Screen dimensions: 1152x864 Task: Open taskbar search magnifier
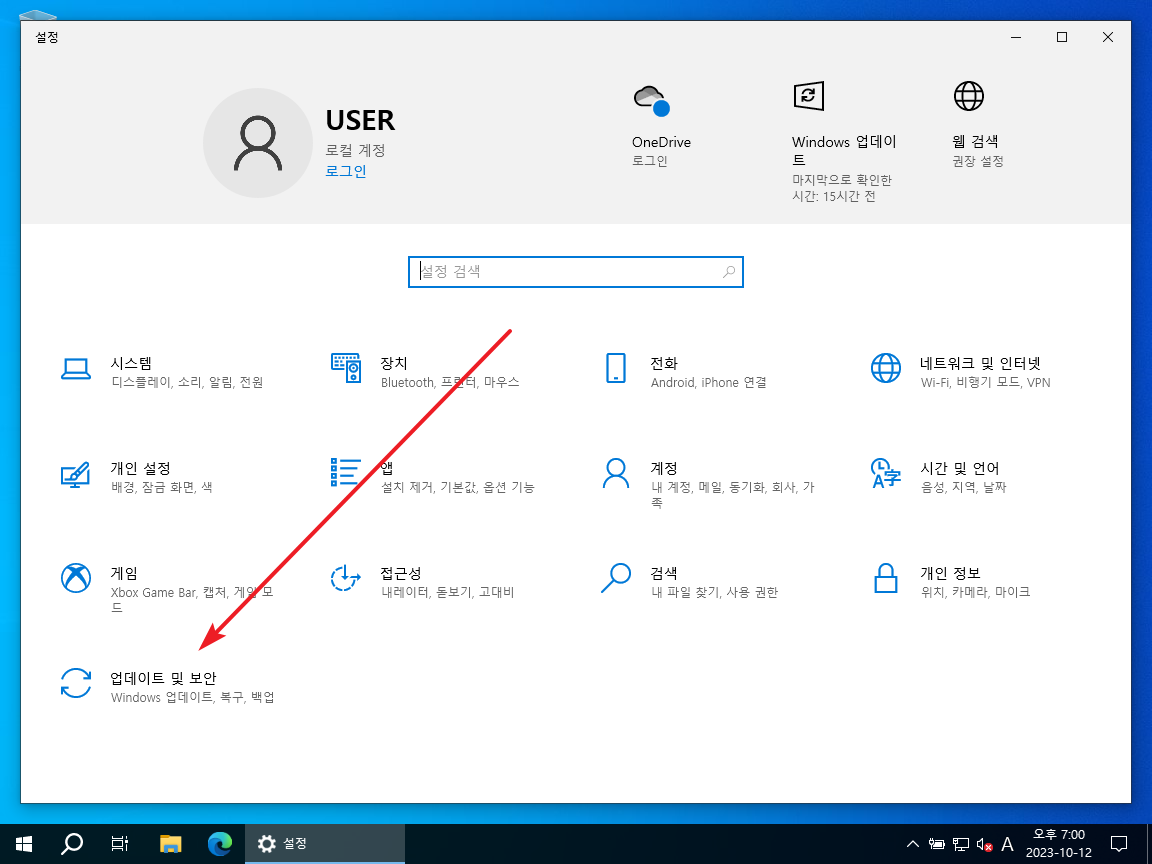(71, 843)
